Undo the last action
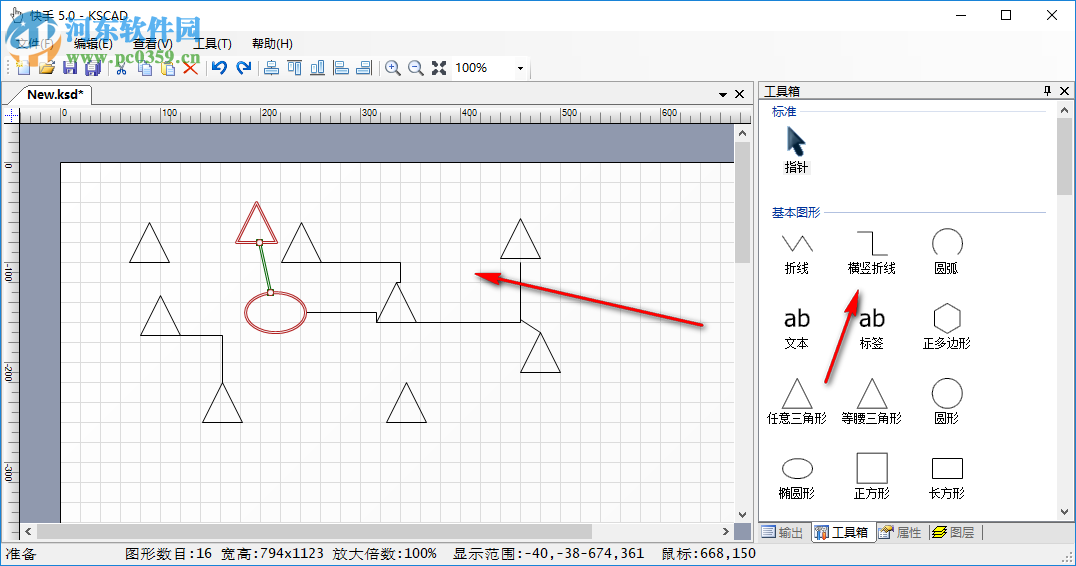Screen dimensions: 1076x566 pos(220,68)
